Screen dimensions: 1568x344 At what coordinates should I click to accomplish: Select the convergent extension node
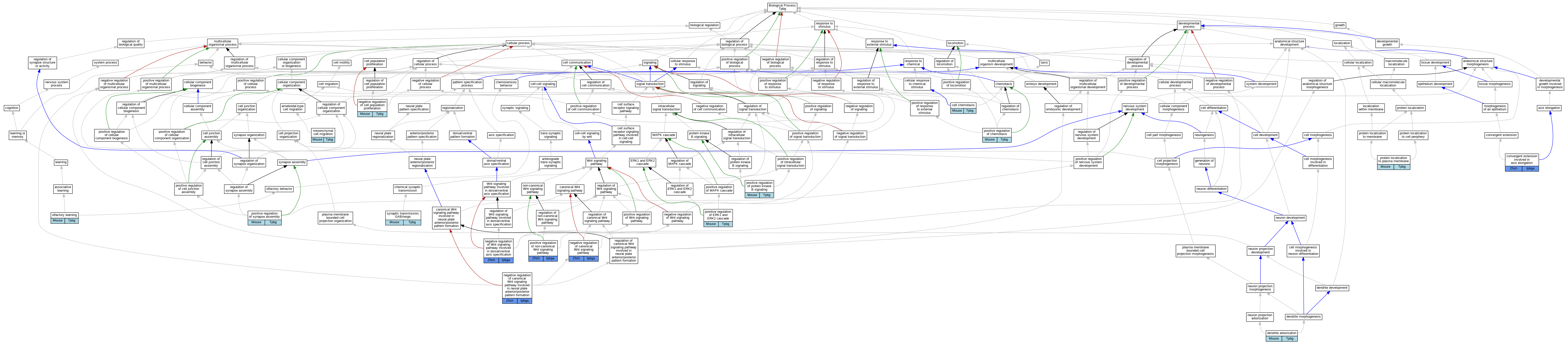[x=1501, y=135]
